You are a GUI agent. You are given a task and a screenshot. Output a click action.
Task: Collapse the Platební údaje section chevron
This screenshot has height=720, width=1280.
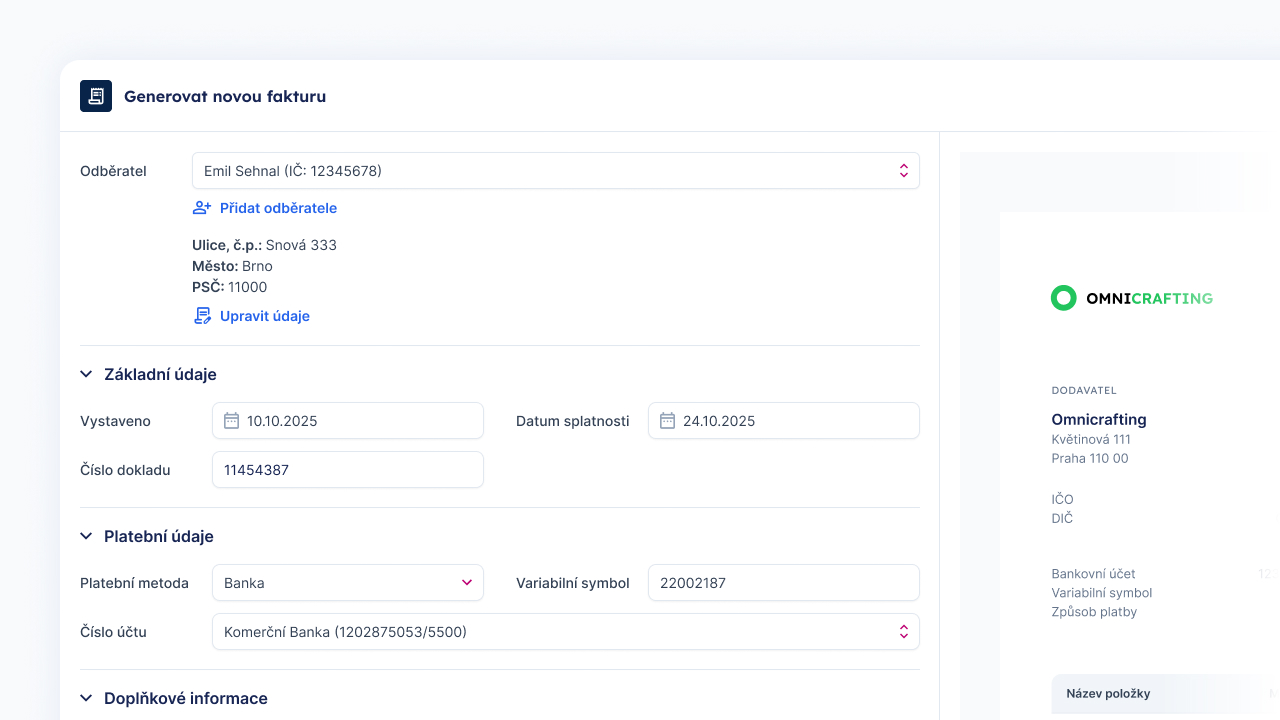(86, 536)
